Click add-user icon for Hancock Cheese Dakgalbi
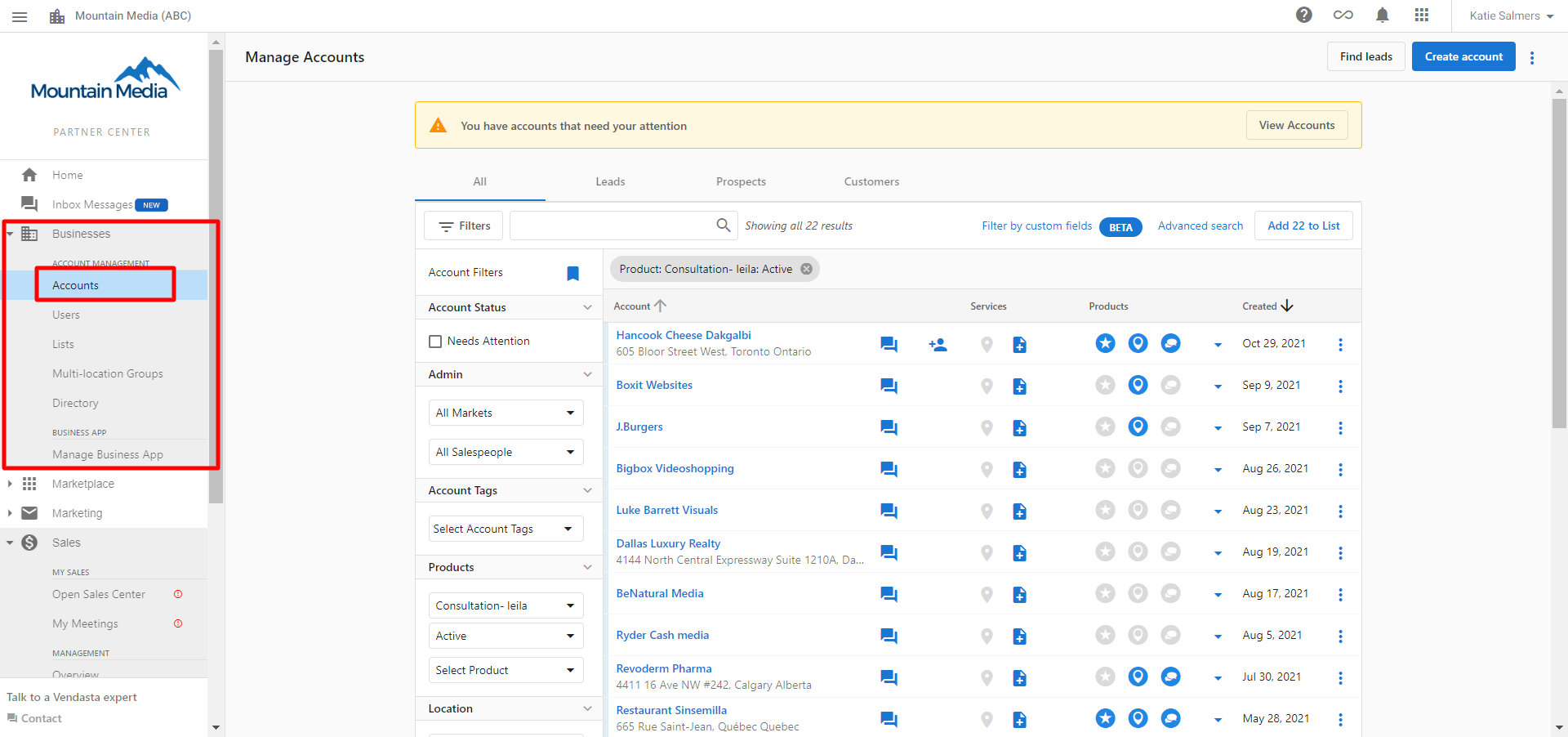The width and height of the screenshot is (1568, 737). tap(938, 345)
